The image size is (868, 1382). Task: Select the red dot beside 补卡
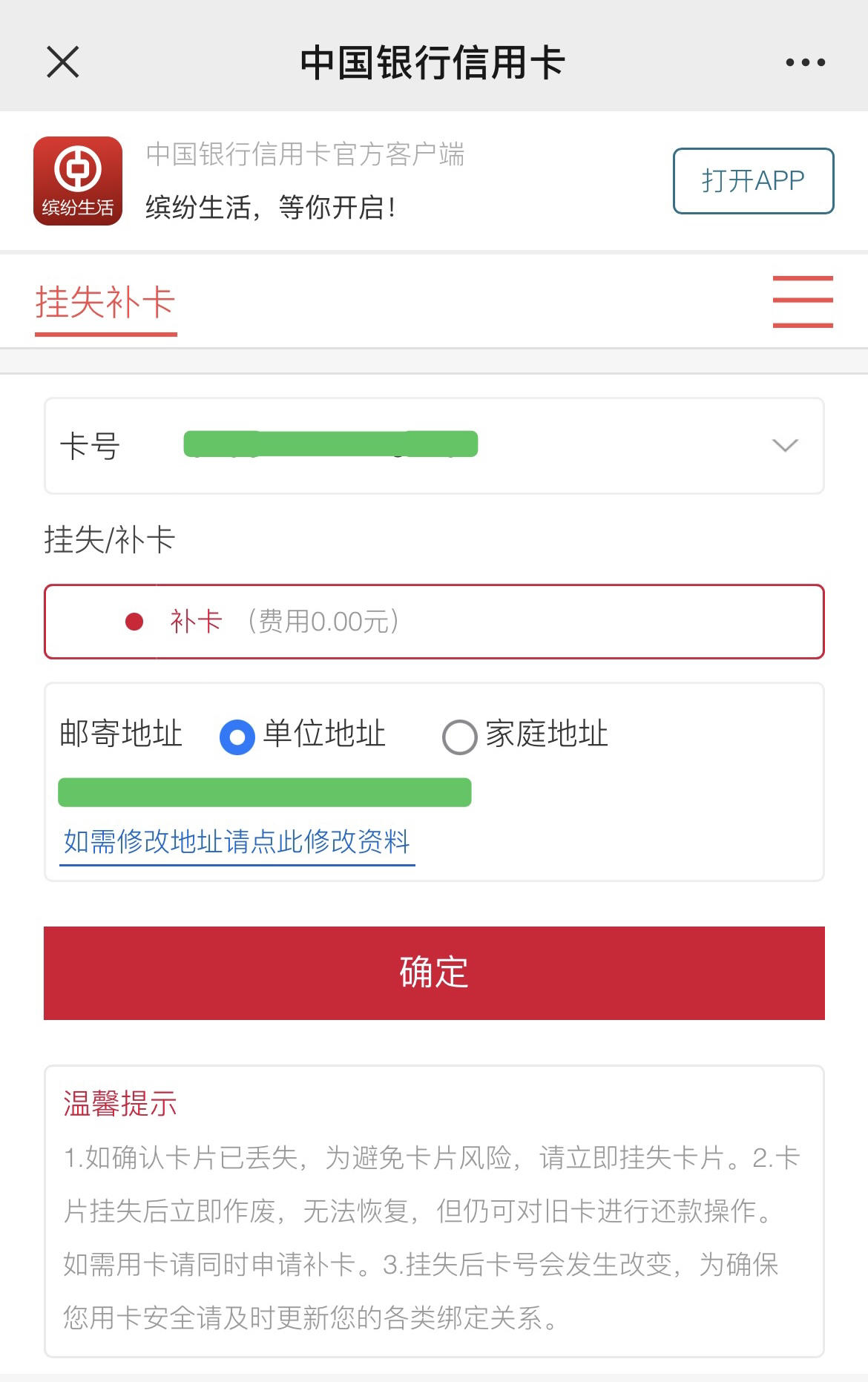tap(134, 622)
